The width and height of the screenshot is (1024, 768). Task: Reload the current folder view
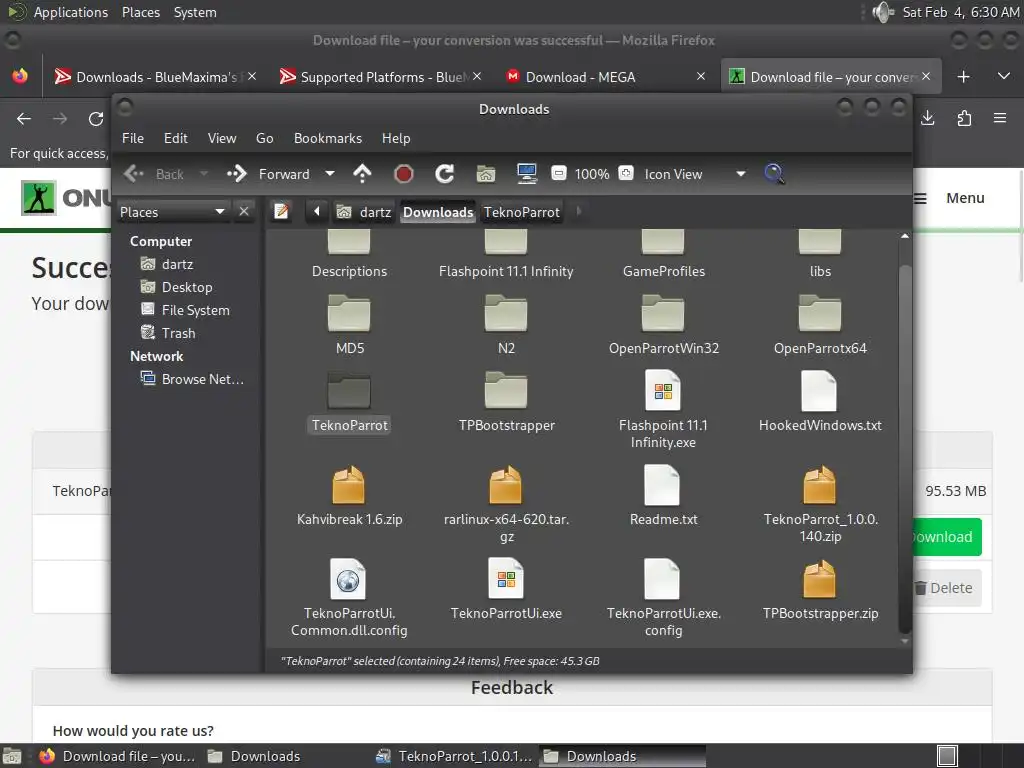[445, 174]
